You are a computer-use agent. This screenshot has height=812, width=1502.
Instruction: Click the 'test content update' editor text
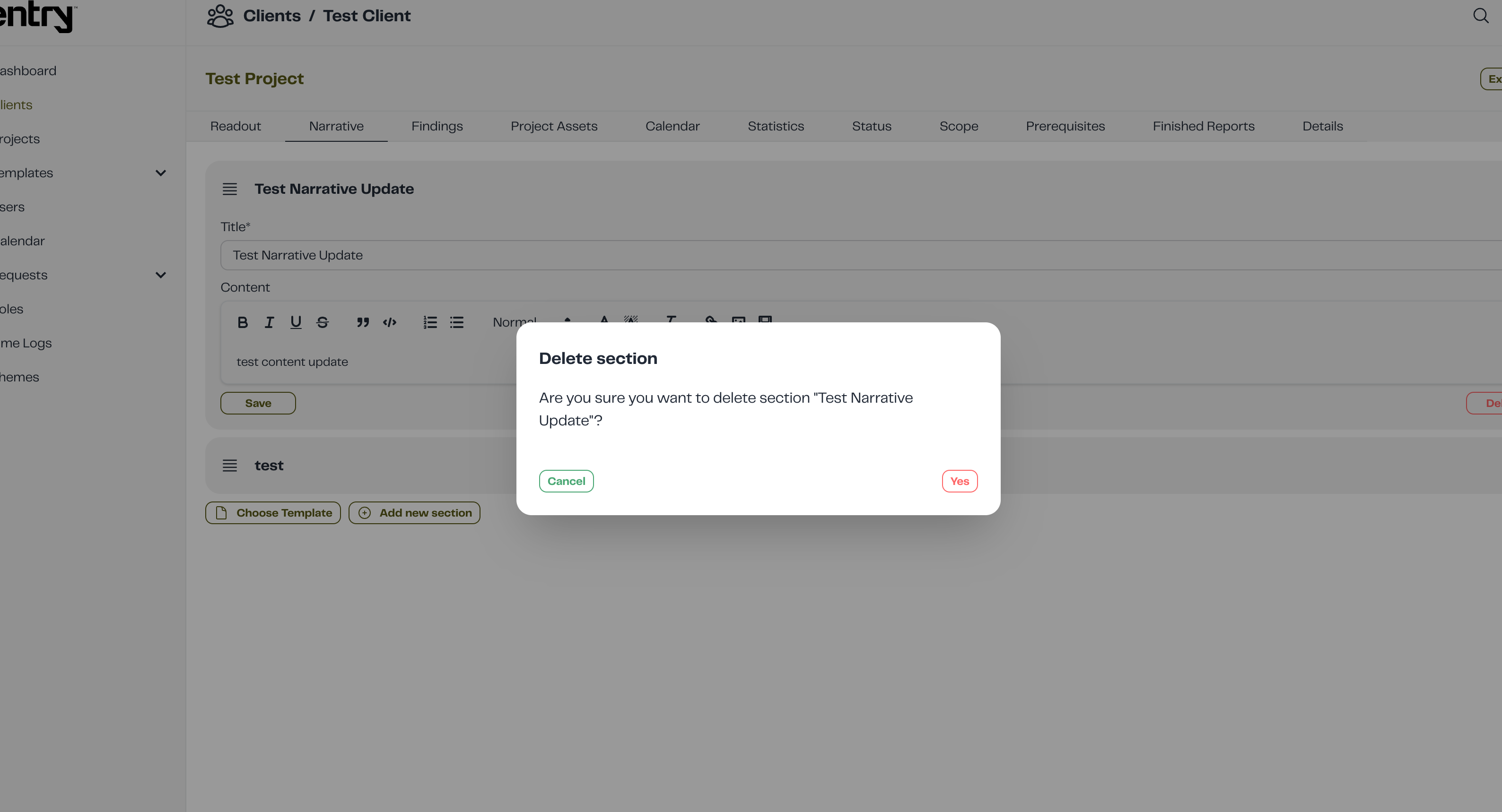pyautogui.click(x=292, y=362)
